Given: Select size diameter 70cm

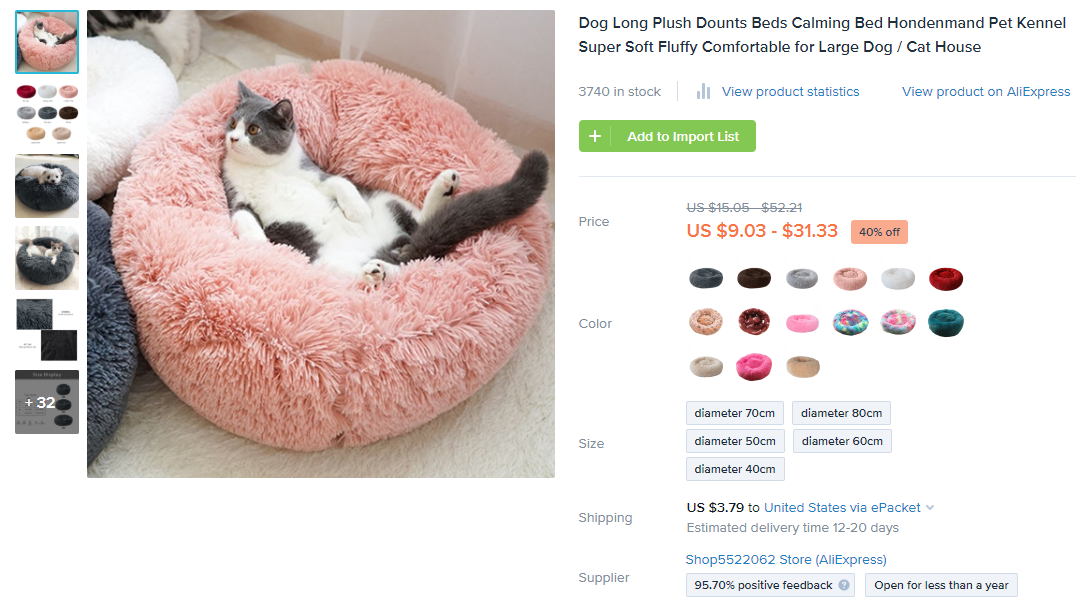Looking at the screenshot, I should click(x=735, y=413).
